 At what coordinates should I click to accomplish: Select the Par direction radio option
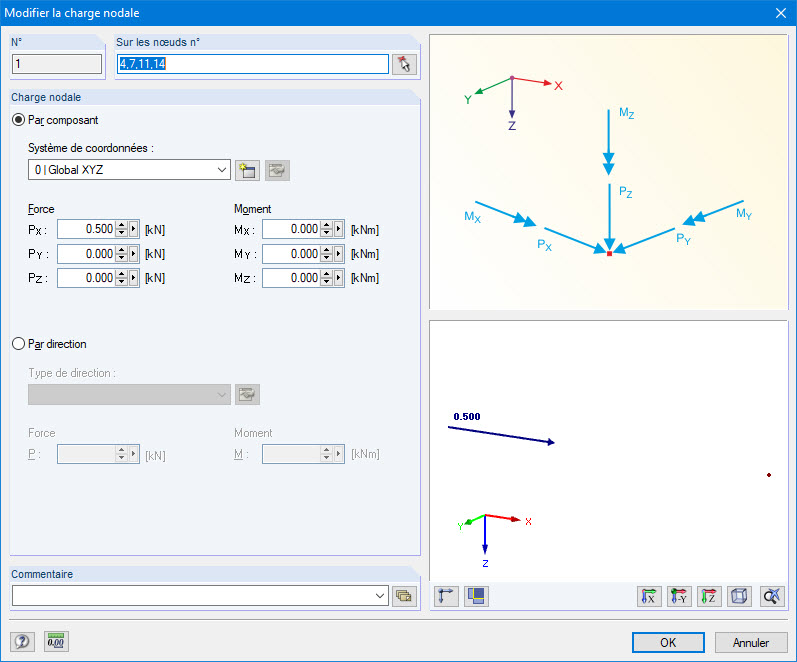coord(18,344)
